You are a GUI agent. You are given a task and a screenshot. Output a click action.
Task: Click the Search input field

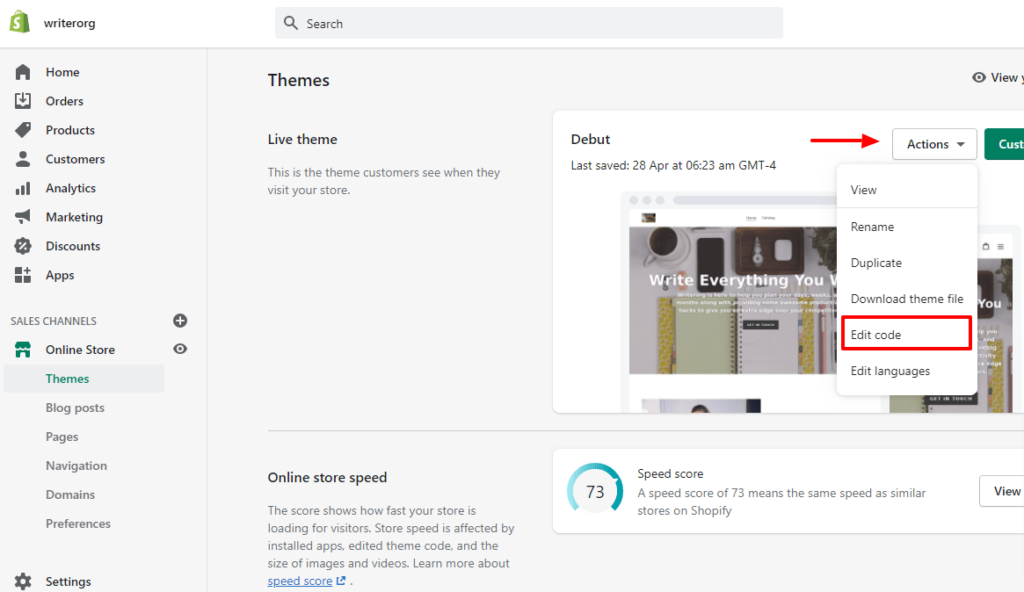(528, 23)
